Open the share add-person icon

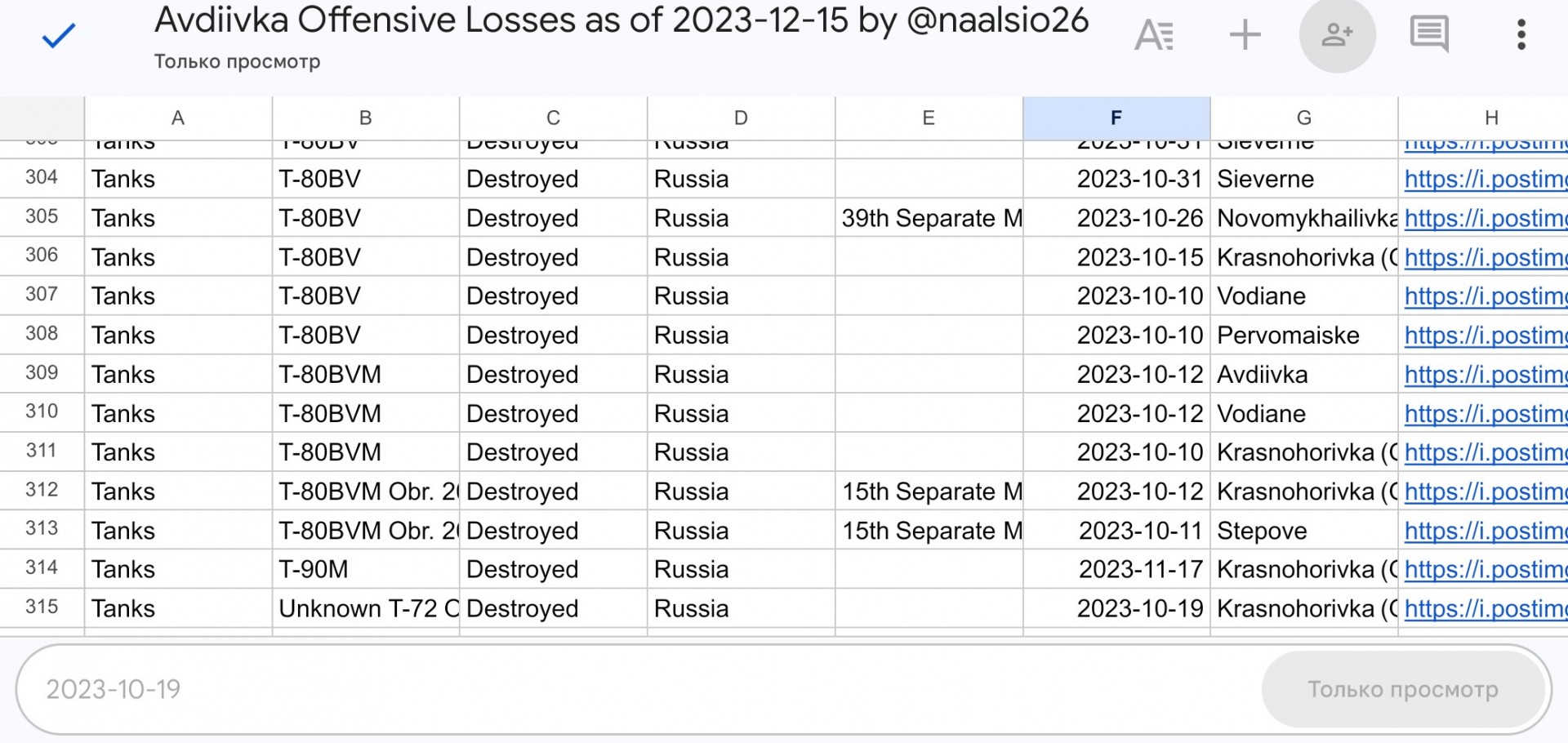1337,35
